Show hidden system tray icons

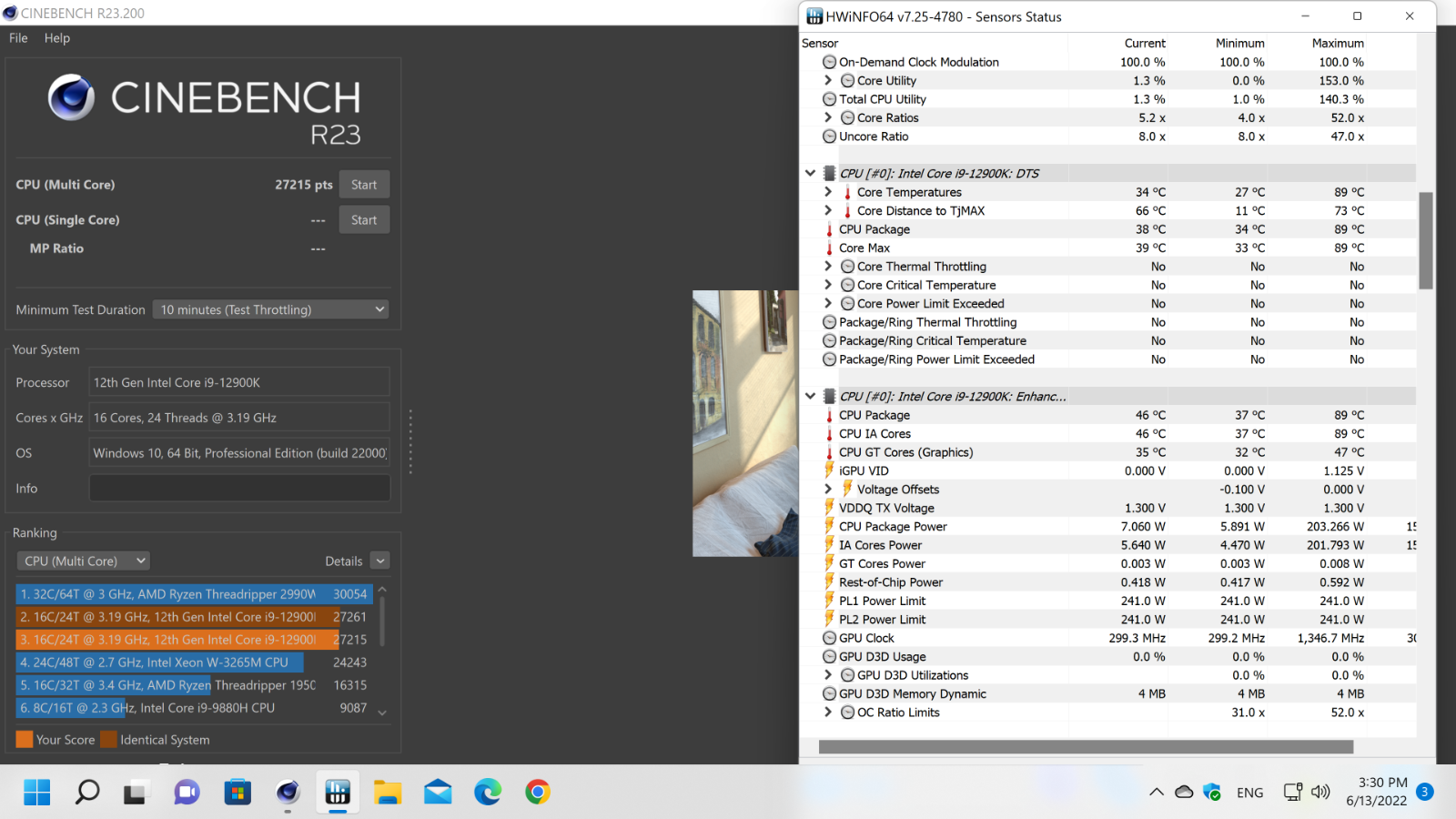tap(1157, 792)
